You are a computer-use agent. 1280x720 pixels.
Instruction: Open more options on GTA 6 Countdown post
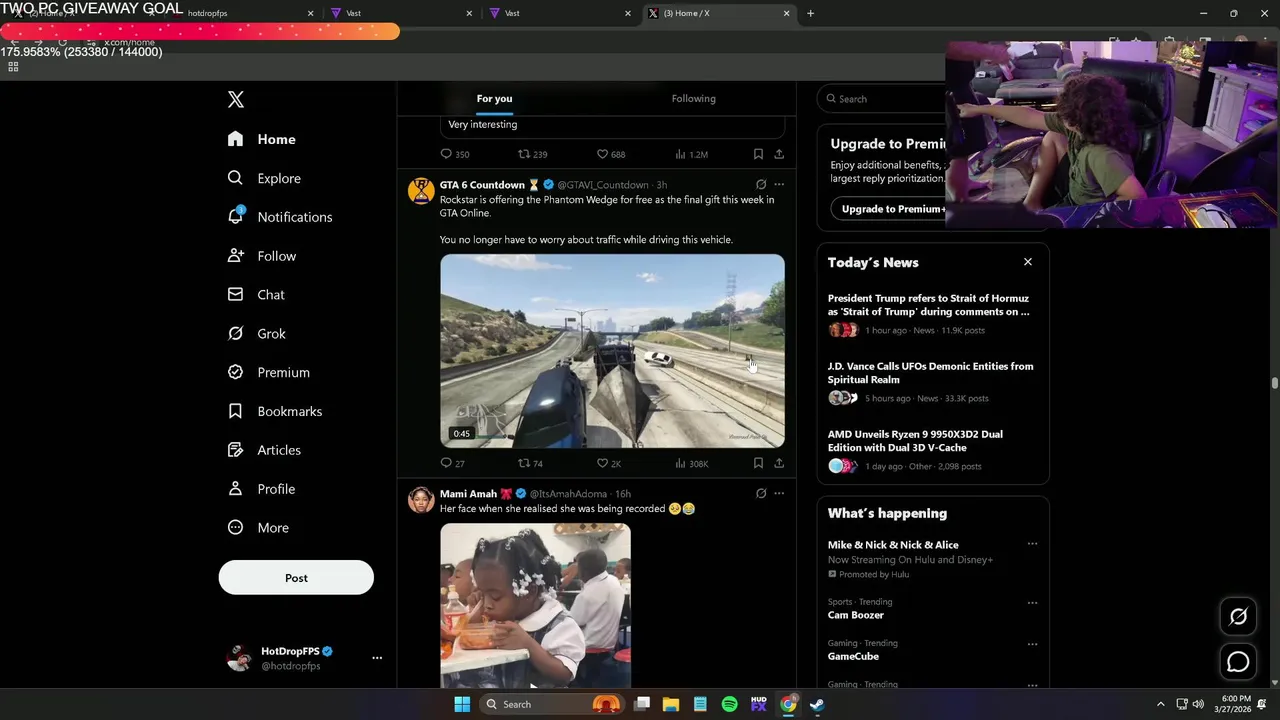(x=779, y=185)
